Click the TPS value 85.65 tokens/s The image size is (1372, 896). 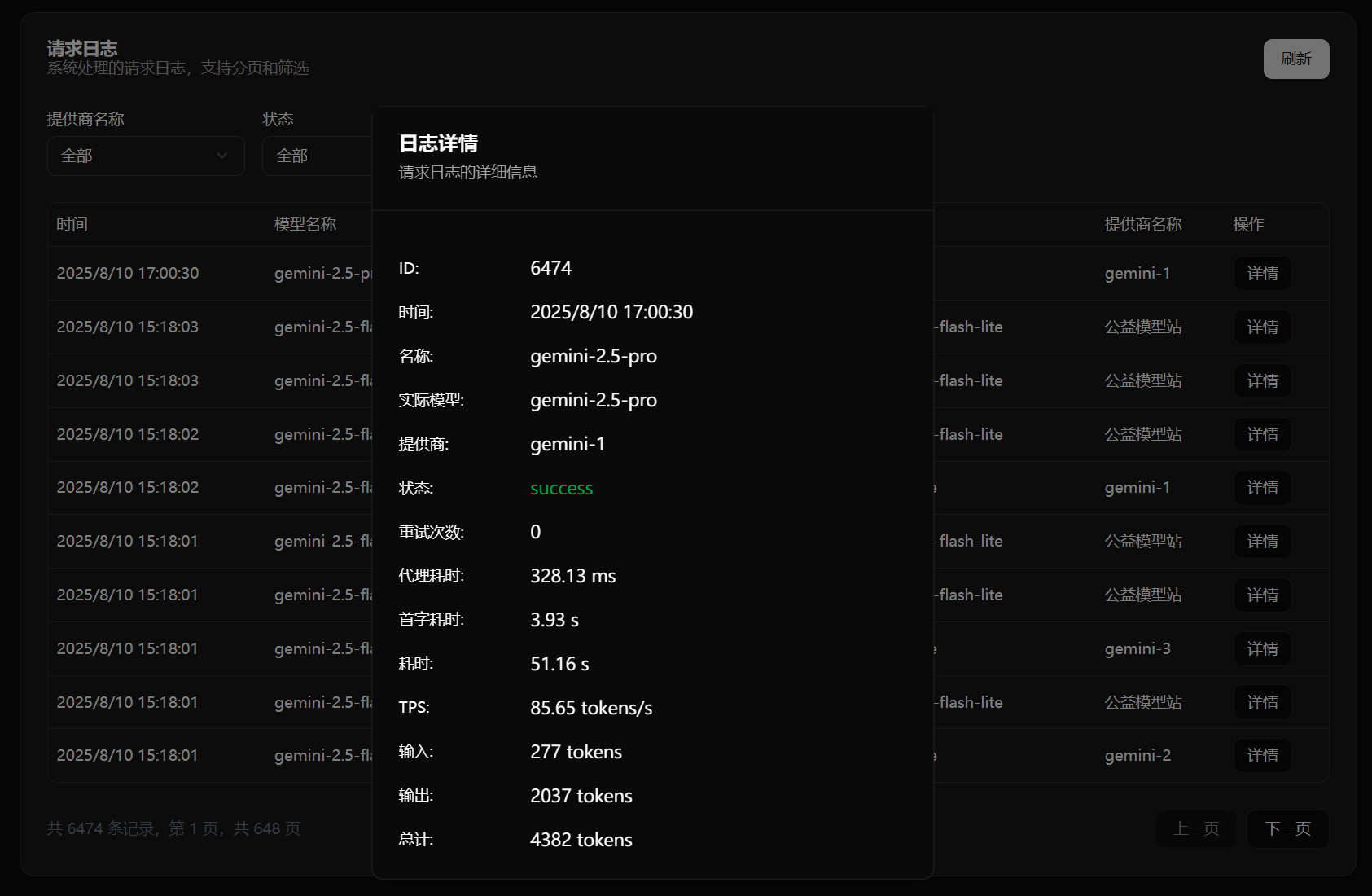(591, 709)
